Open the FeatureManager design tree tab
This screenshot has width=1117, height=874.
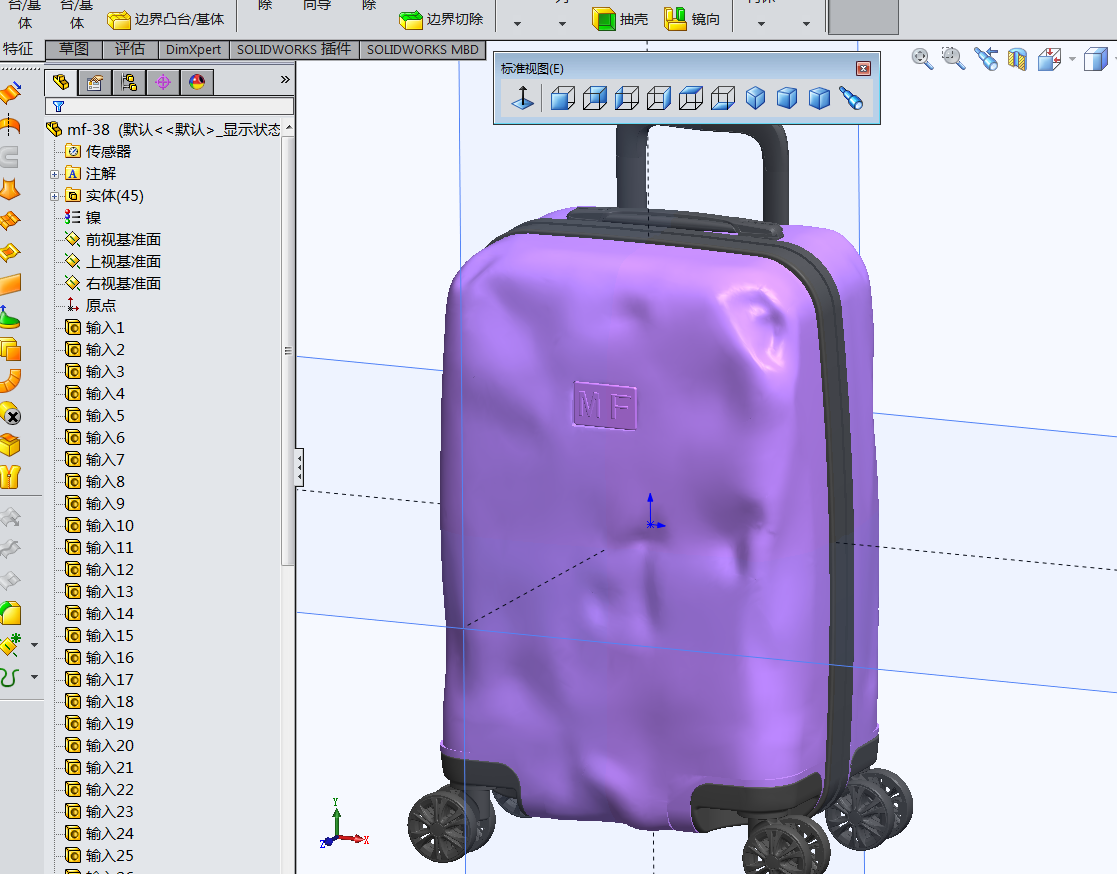click(x=61, y=83)
